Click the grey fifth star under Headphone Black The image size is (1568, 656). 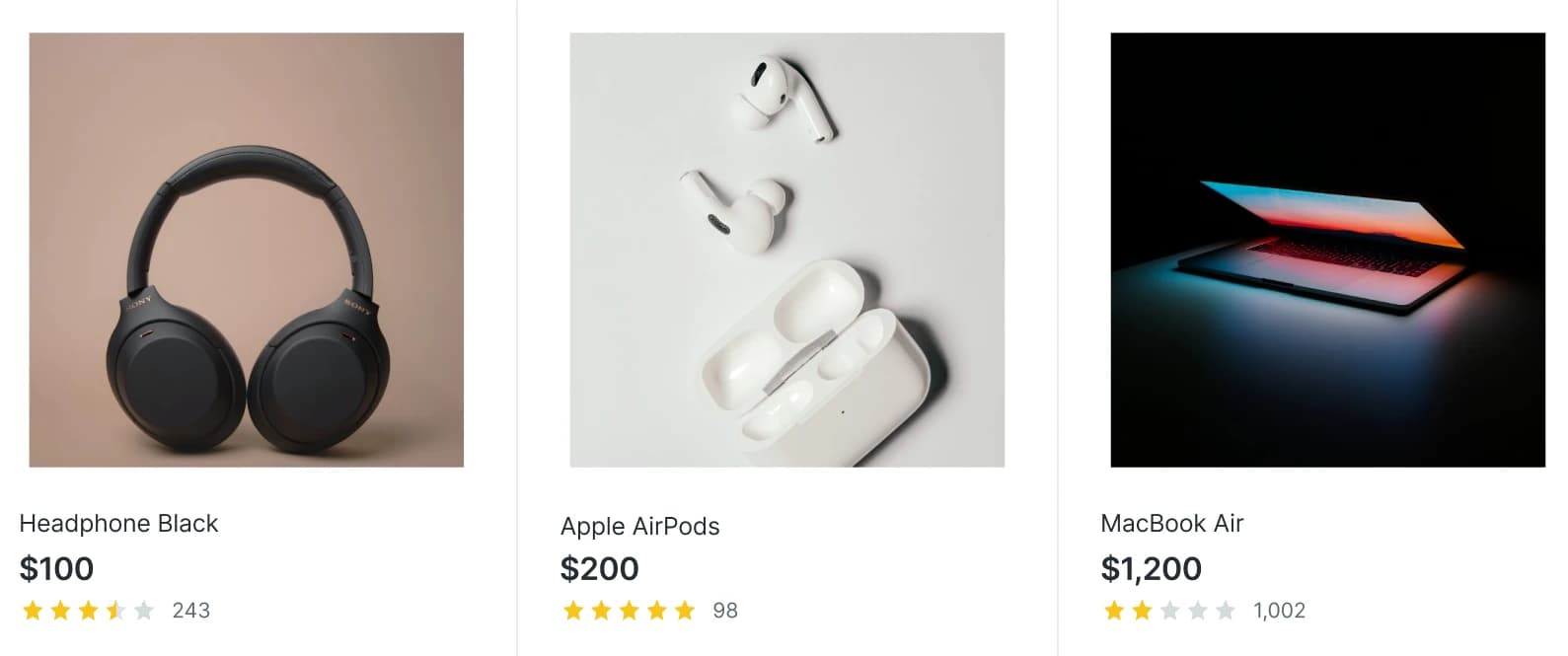(x=144, y=611)
